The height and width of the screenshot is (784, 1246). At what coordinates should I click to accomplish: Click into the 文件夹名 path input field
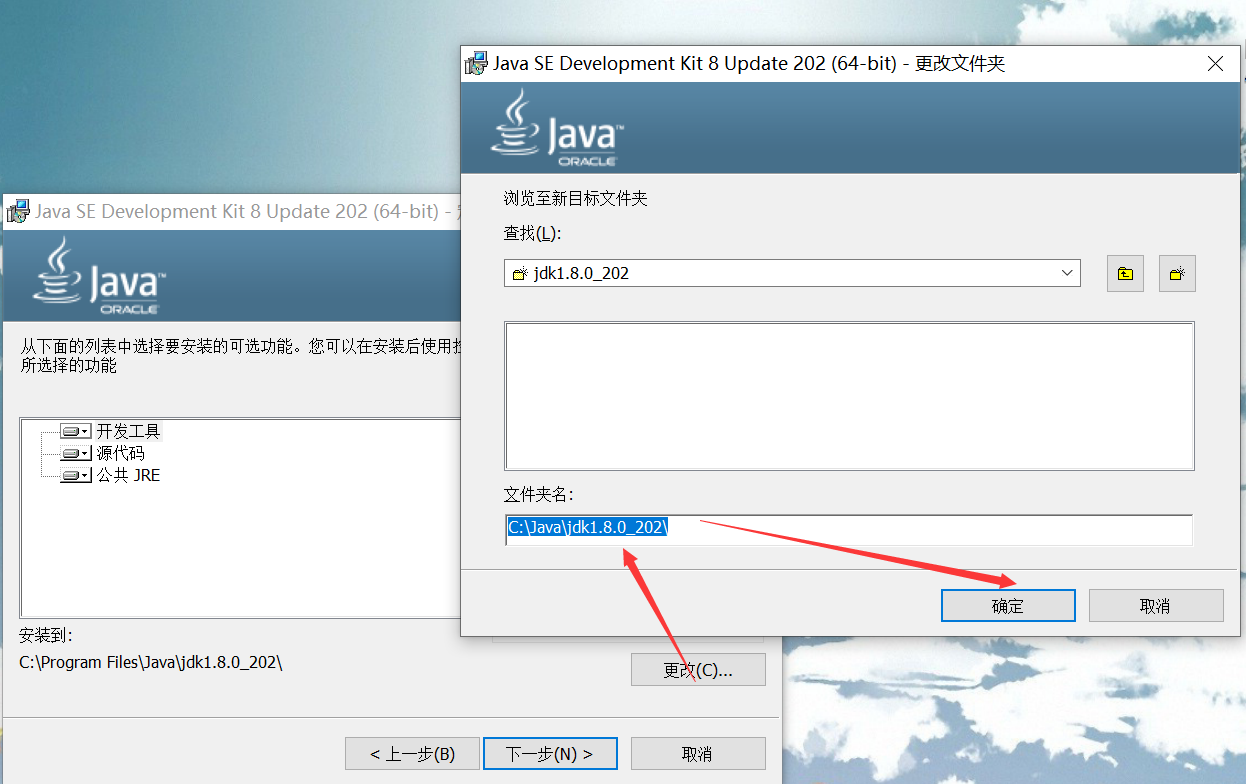[x=849, y=529]
